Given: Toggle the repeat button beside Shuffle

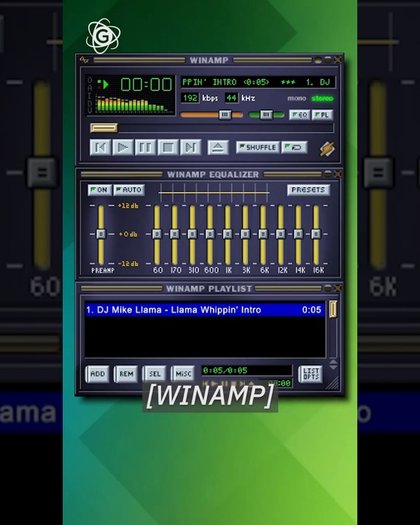Looking at the screenshot, I should (294, 147).
